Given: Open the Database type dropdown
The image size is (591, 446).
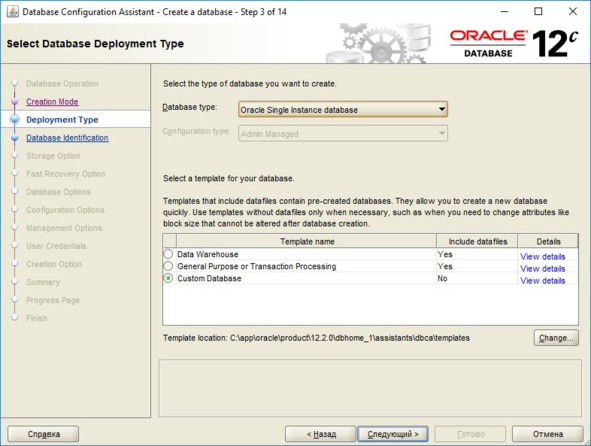Looking at the screenshot, I should click(343, 110).
